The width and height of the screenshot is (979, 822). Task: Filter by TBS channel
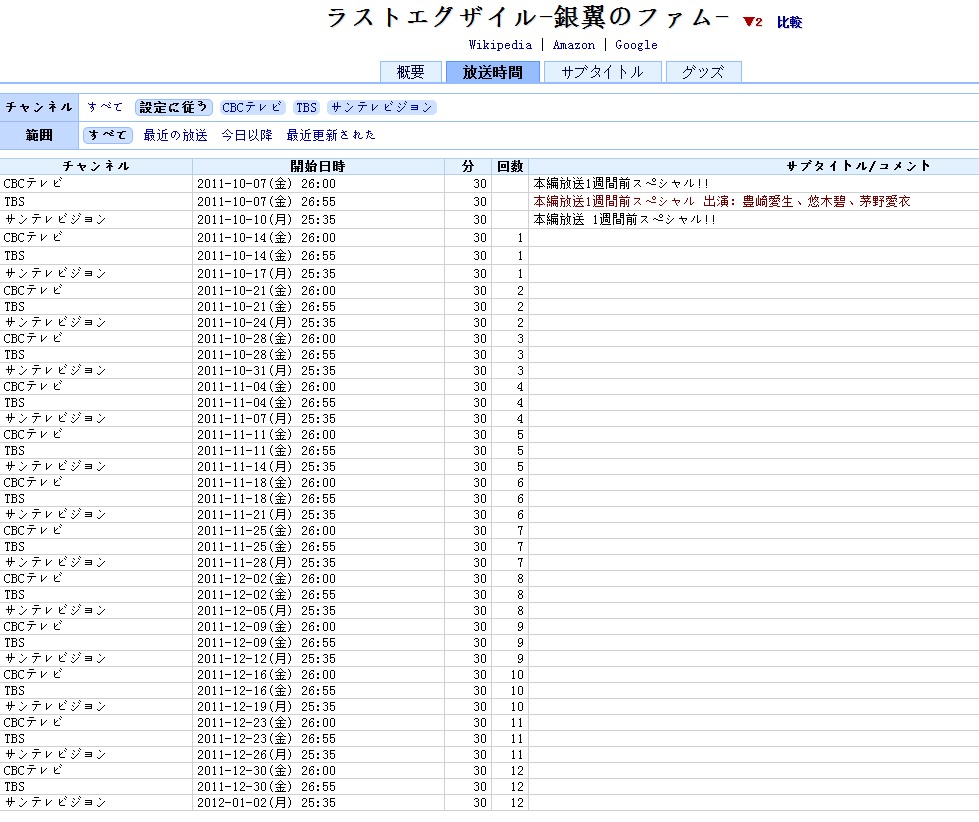coord(307,107)
